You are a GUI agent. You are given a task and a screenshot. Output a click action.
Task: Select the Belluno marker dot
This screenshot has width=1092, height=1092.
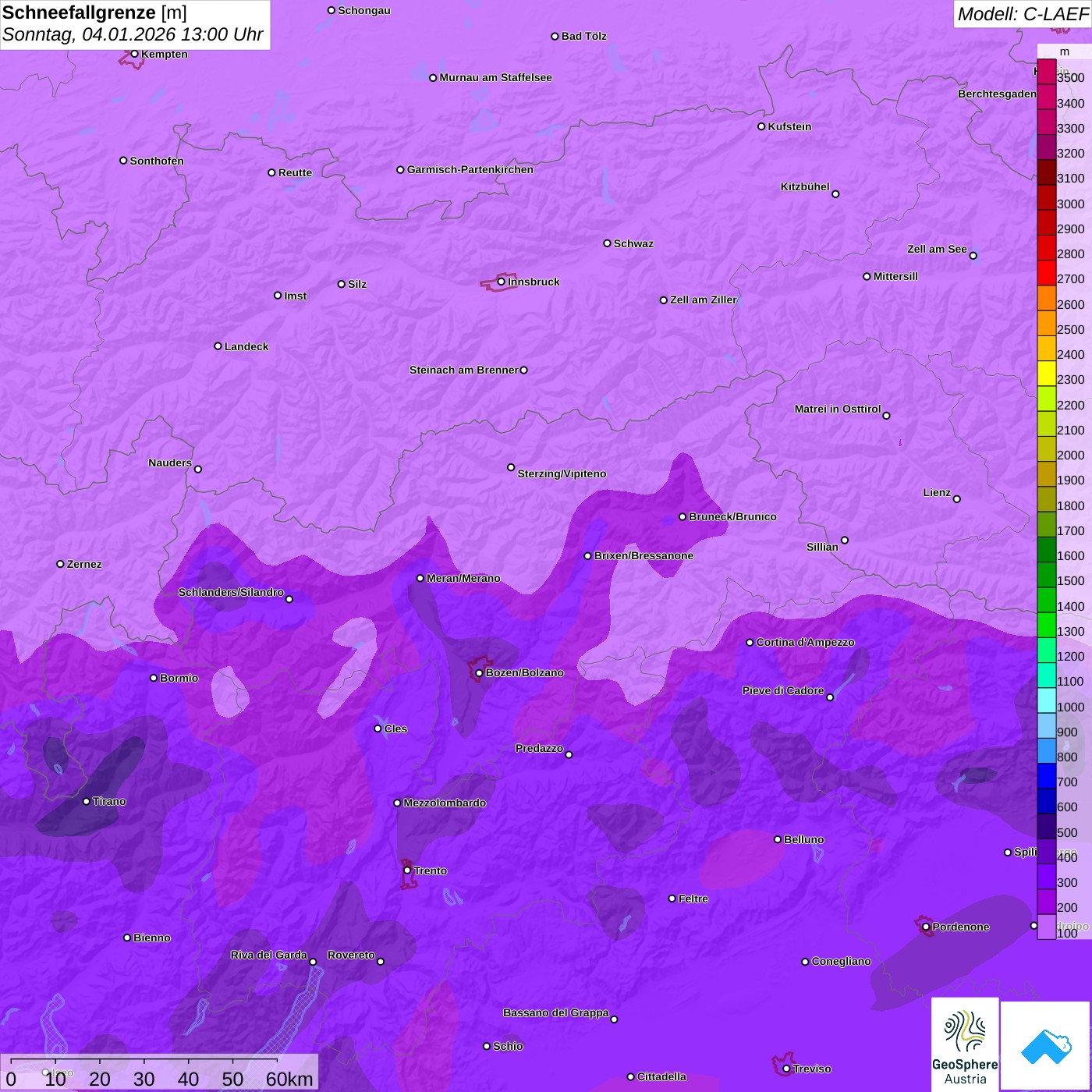point(778,839)
